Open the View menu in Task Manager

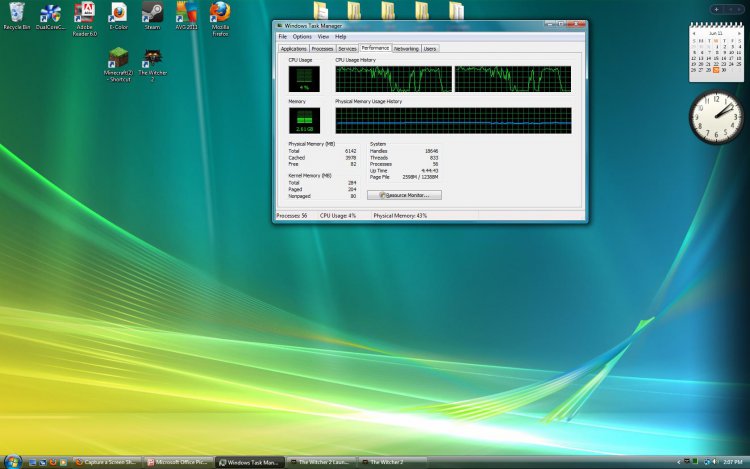click(323, 37)
